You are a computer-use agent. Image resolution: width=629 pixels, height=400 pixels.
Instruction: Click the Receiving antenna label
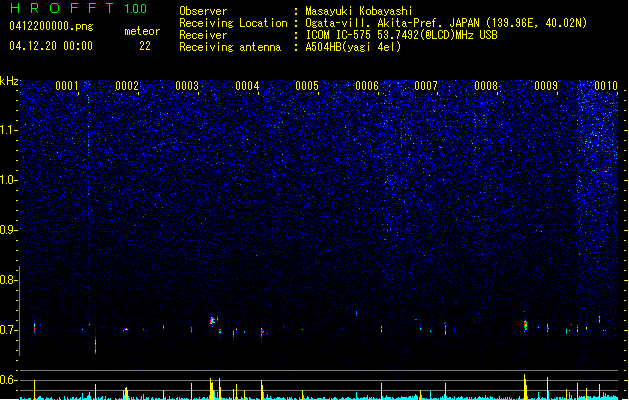click(230, 47)
